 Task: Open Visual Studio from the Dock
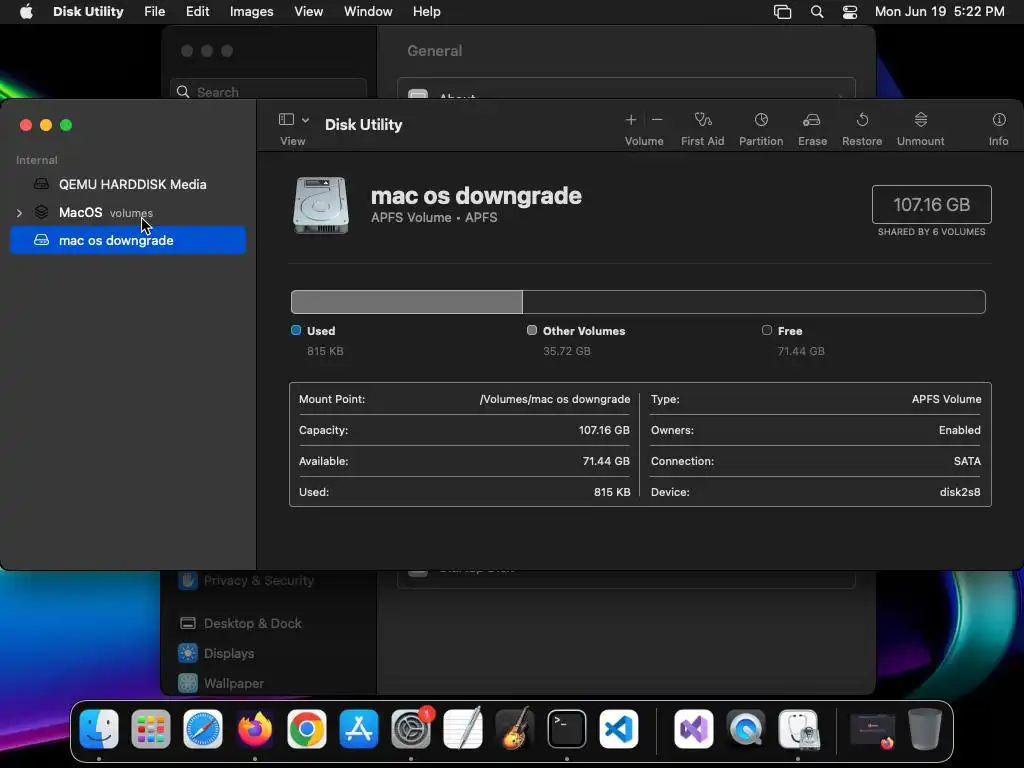point(694,729)
